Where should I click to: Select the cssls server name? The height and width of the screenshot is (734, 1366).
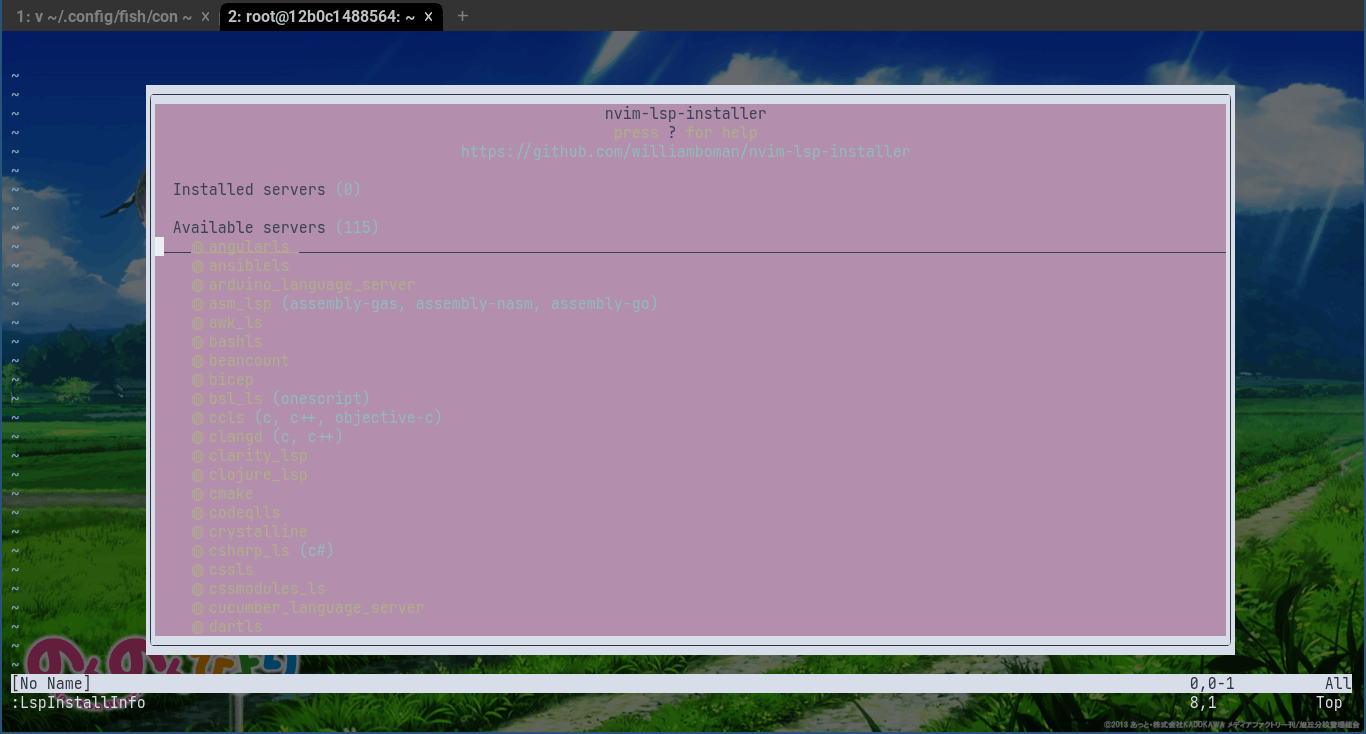pyautogui.click(x=231, y=570)
